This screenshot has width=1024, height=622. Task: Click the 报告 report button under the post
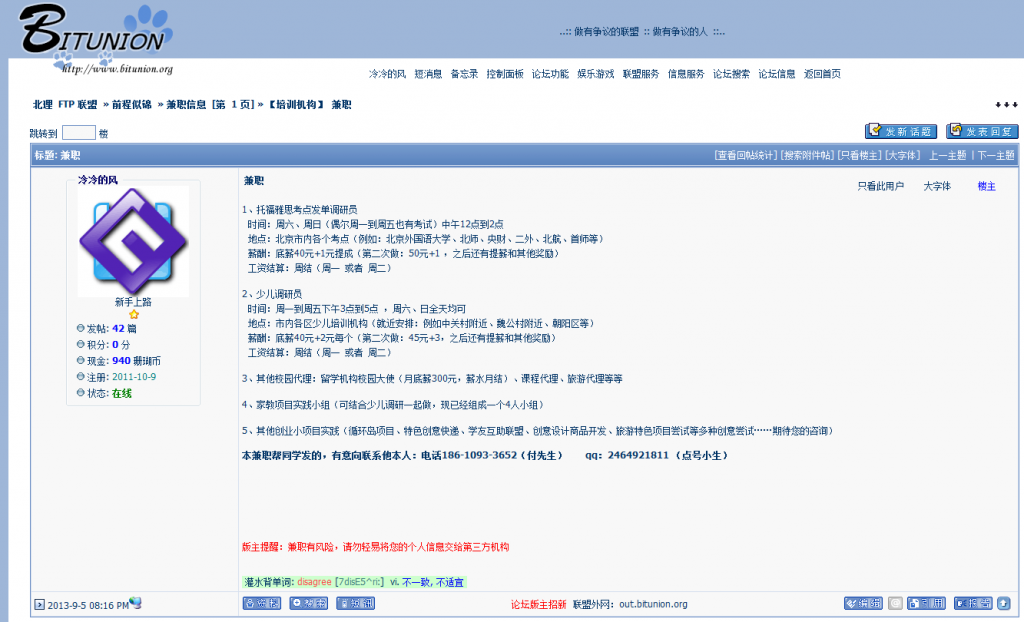click(x=973, y=603)
